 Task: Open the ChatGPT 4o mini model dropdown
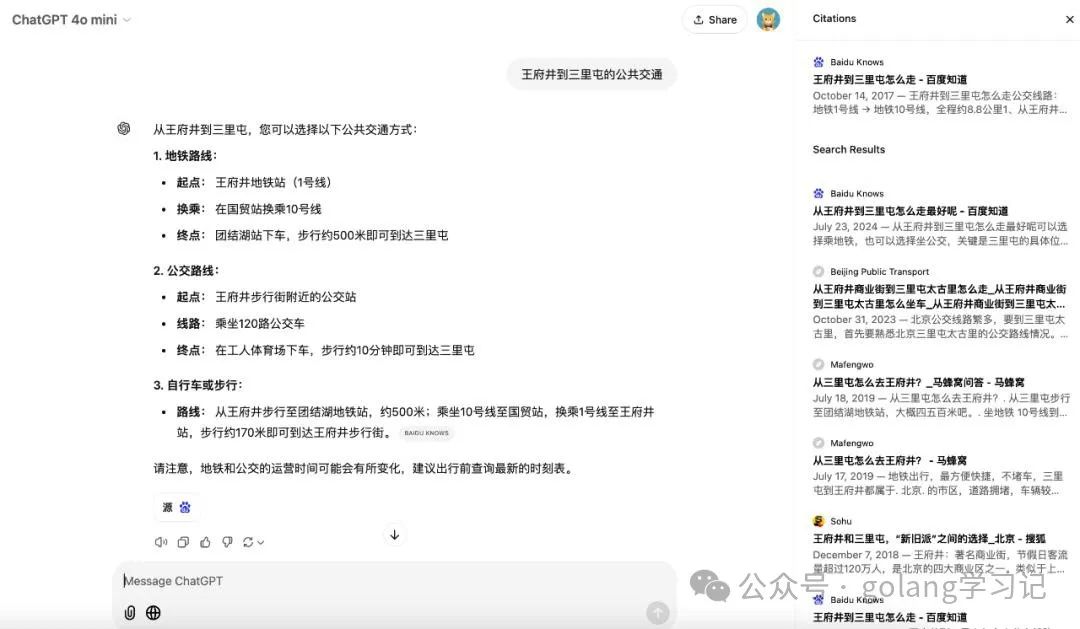tap(71, 20)
